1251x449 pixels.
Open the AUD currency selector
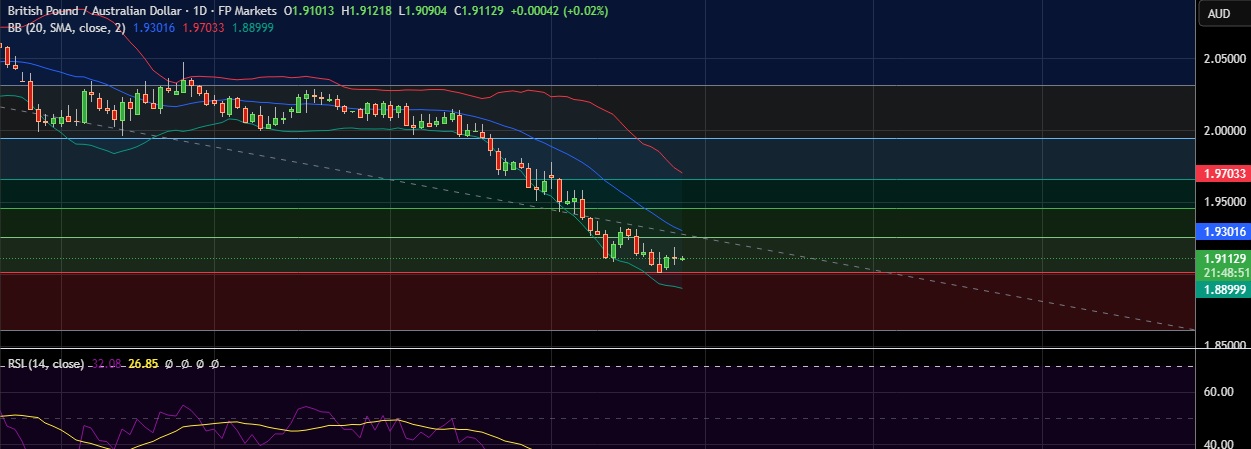coord(1219,13)
